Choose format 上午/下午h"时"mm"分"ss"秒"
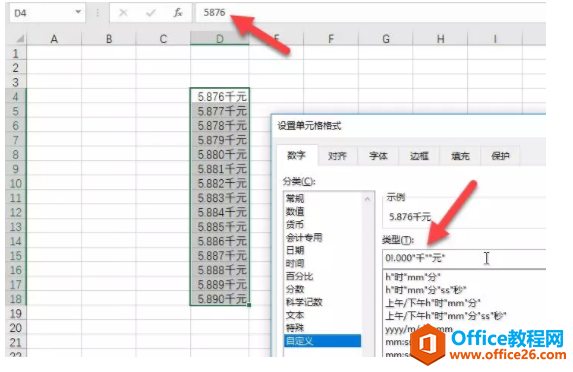Viewport: 573px width, 372px height. point(445,316)
